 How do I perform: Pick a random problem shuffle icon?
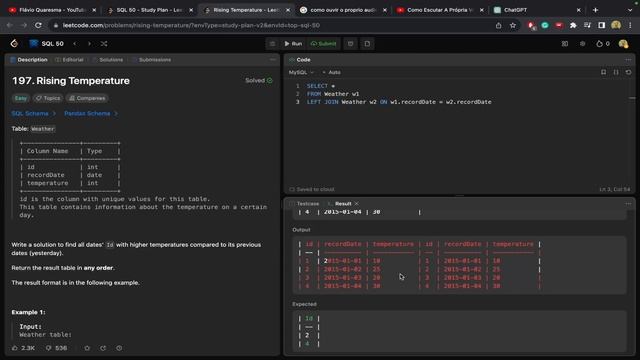pyautogui.click(x=104, y=43)
